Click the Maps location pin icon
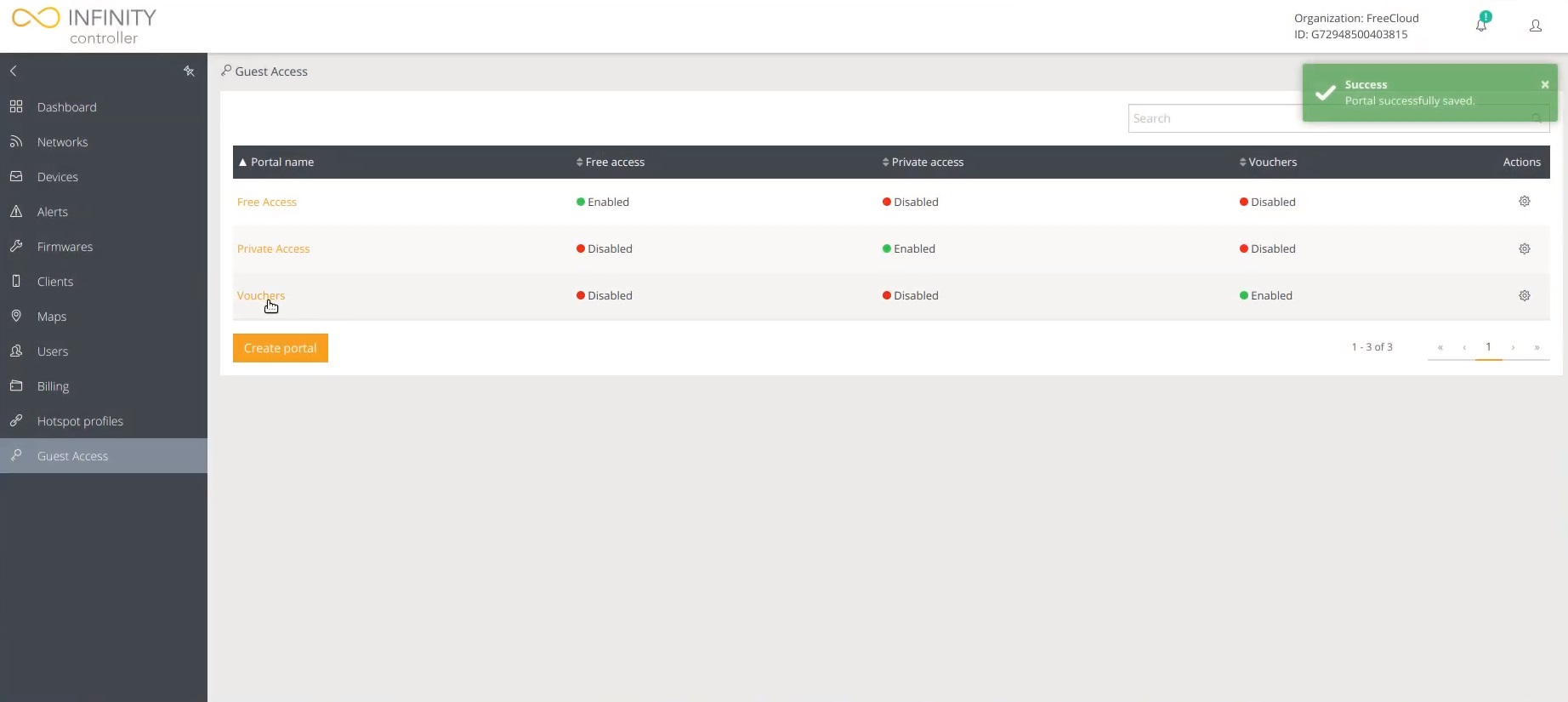The width and height of the screenshot is (1568, 702). 16,316
